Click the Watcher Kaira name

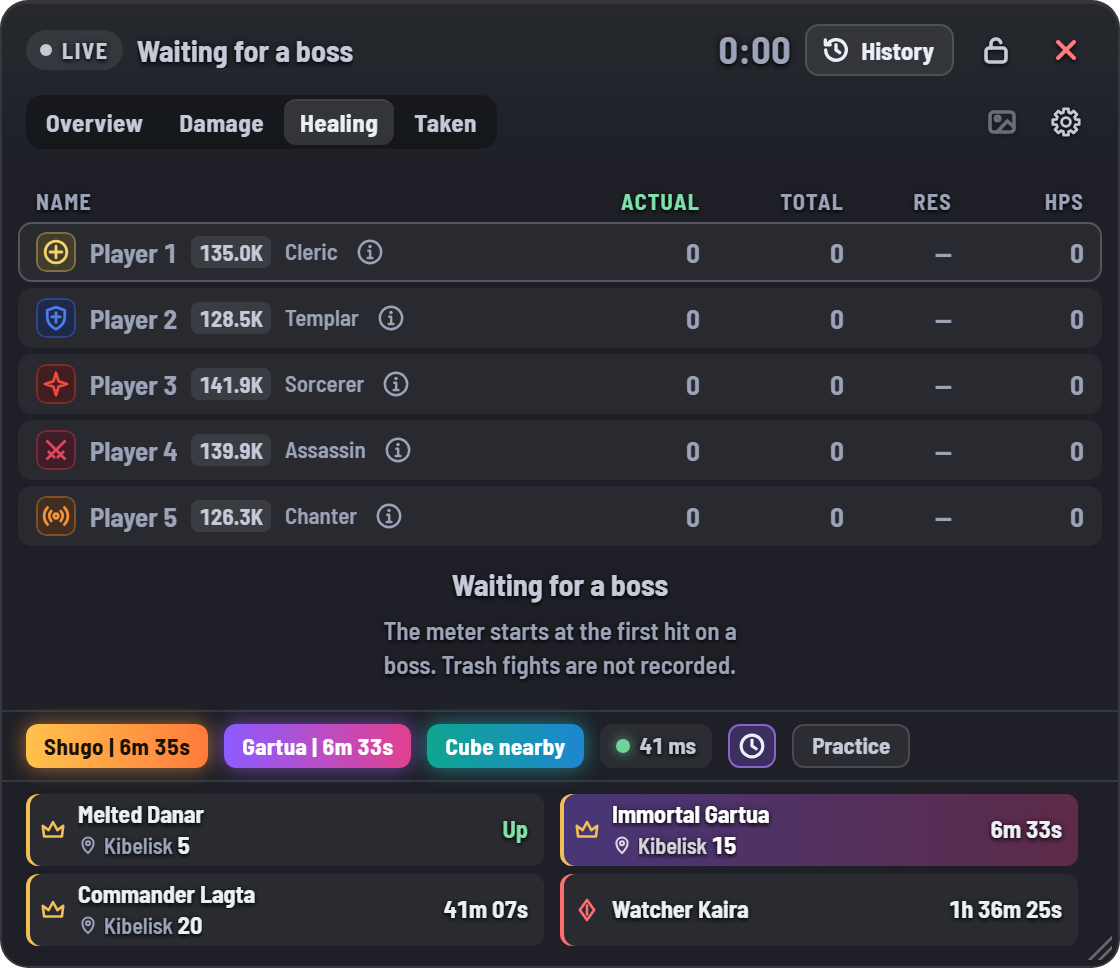pos(680,909)
